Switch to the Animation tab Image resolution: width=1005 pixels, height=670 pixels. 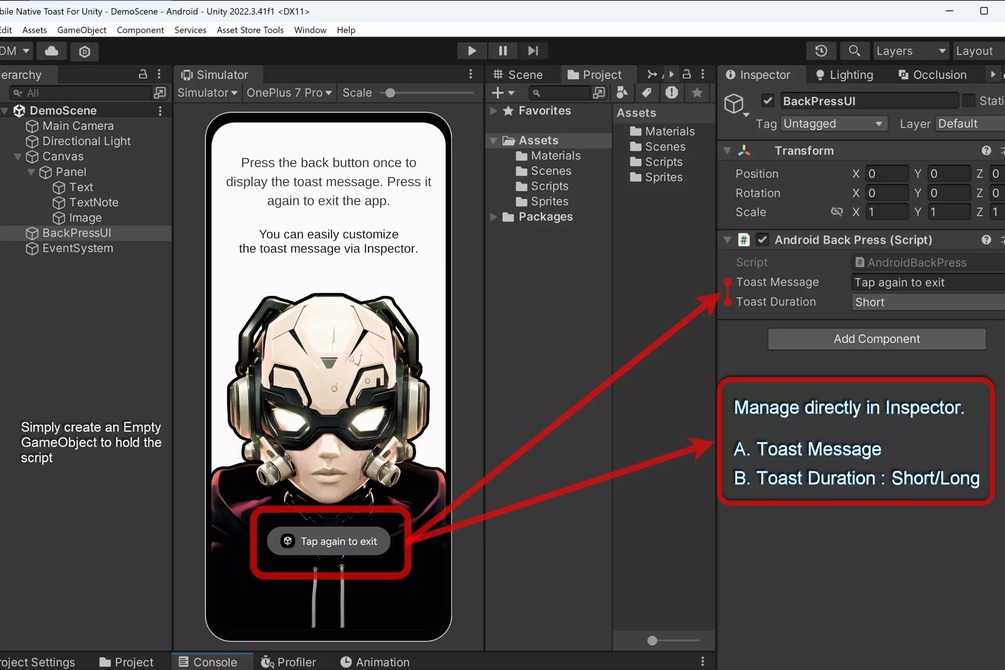click(374, 662)
